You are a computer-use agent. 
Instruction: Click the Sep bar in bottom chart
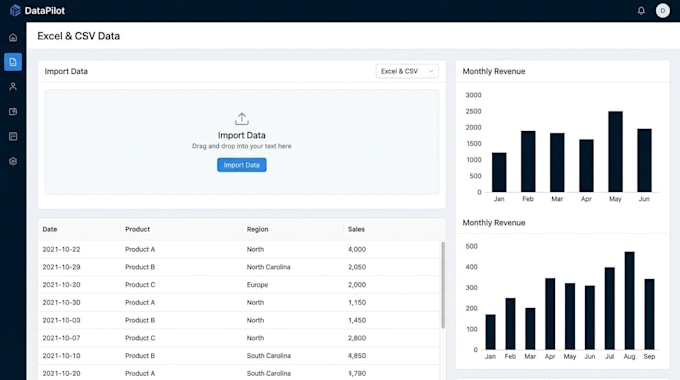click(x=649, y=314)
